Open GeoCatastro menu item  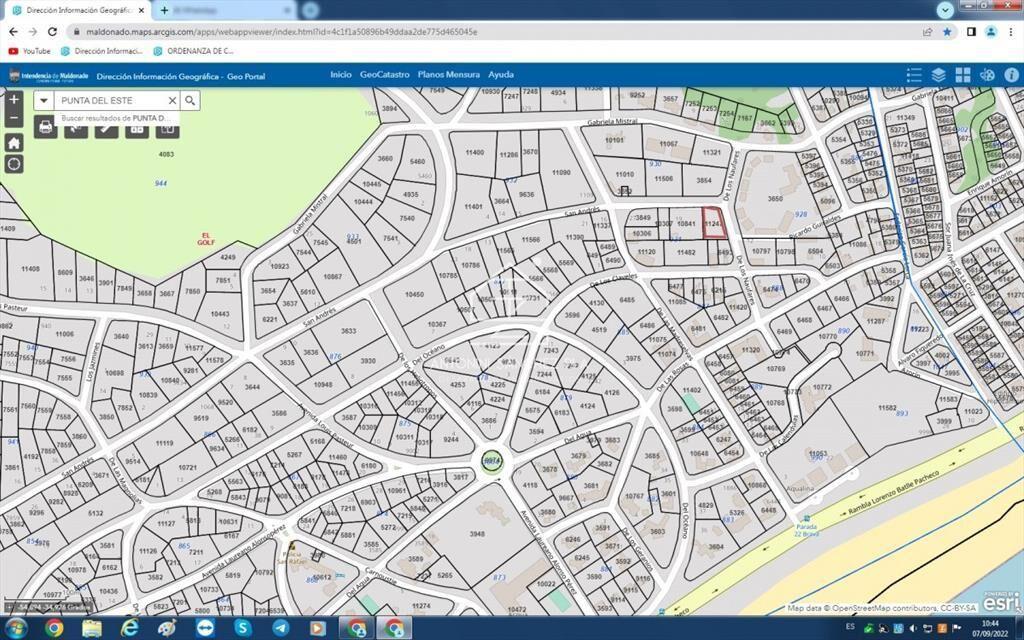point(385,74)
